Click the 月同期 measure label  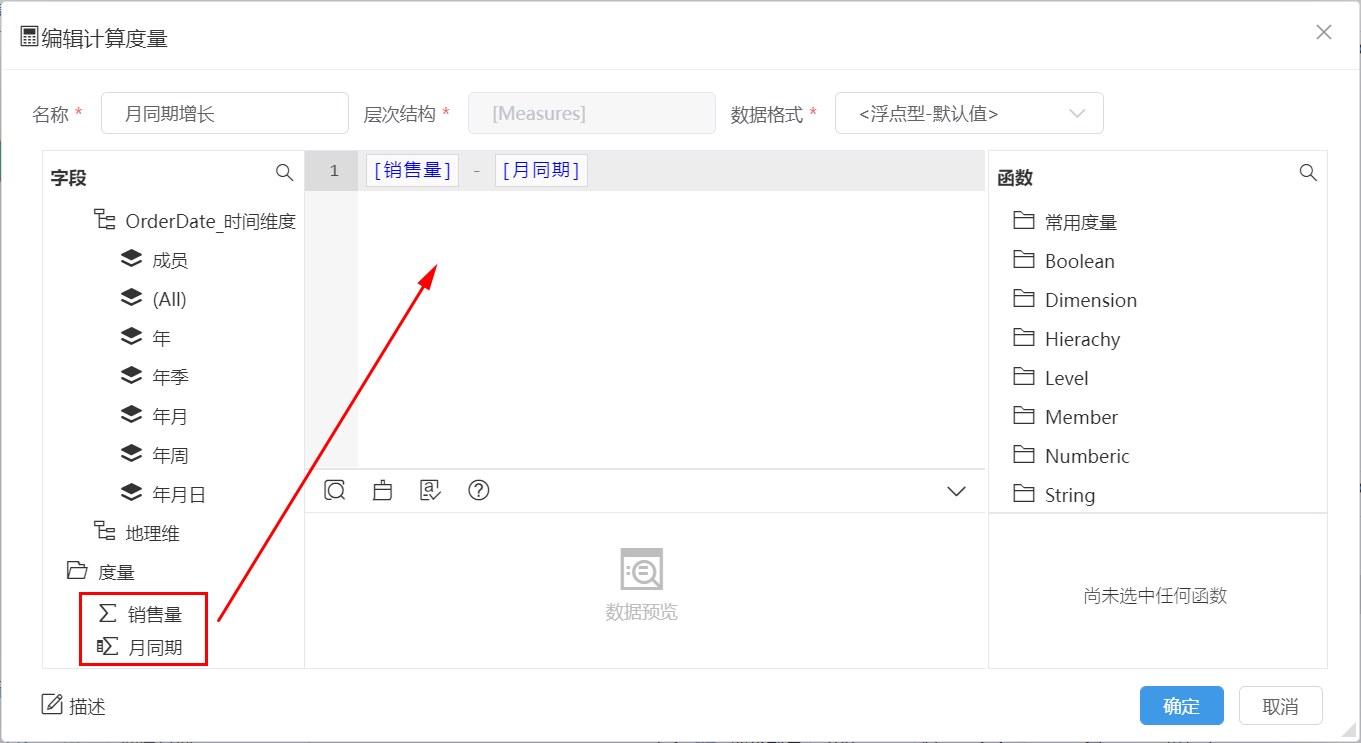click(x=155, y=648)
